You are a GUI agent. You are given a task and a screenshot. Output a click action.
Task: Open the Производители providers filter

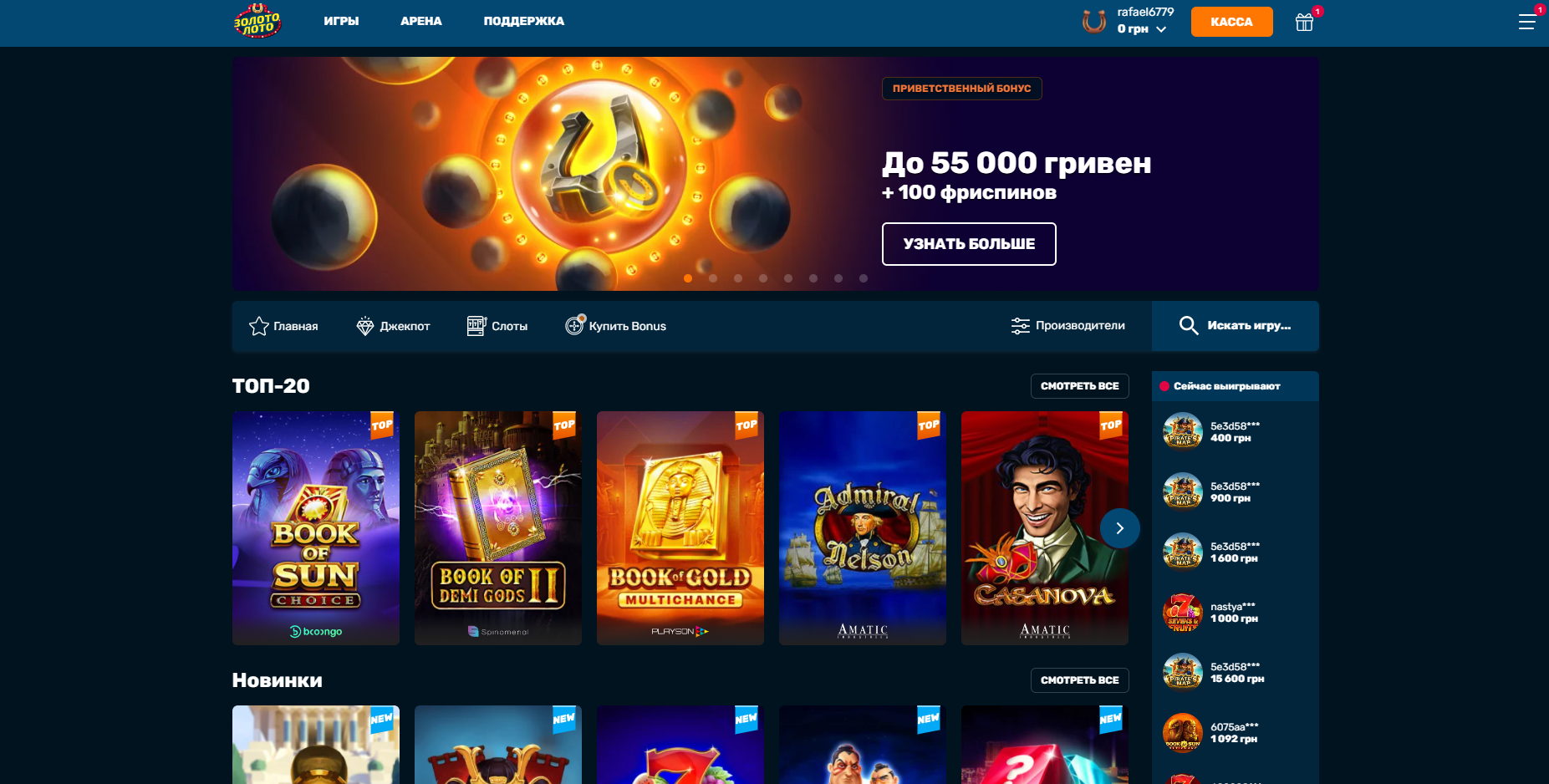tap(1068, 326)
